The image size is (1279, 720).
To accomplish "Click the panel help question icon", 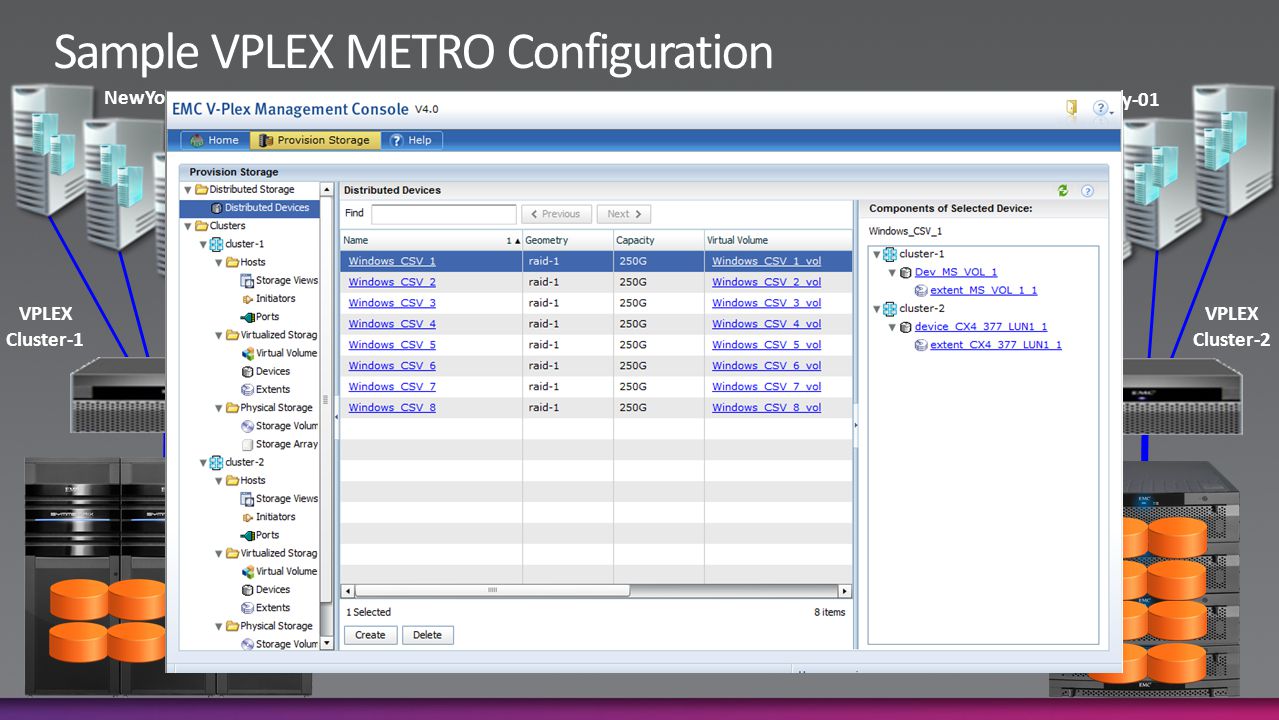I will pyautogui.click(x=1087, y=190).
